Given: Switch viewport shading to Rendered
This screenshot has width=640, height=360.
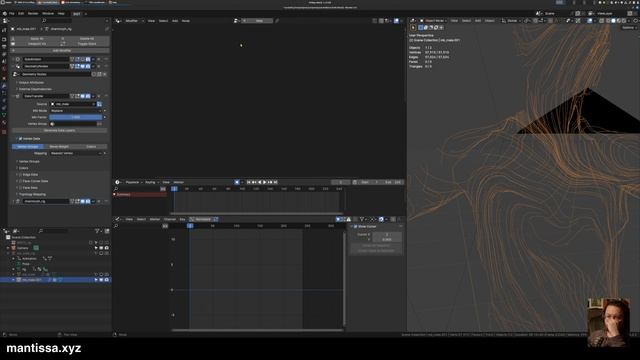Looking at the screenshot, I should [624, 20].
